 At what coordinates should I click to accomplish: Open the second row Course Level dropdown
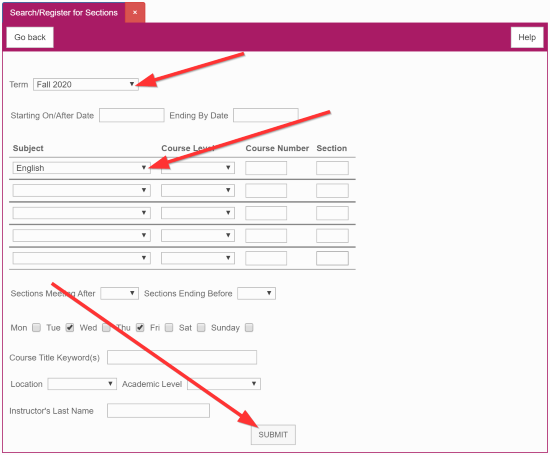198,190
